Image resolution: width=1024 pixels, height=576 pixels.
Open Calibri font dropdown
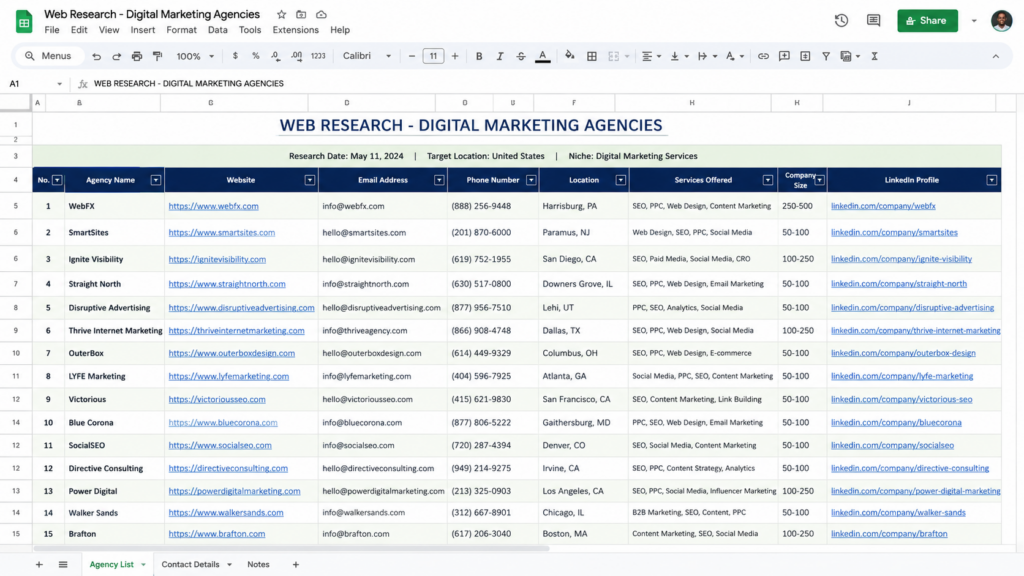[x=367, y=56]
